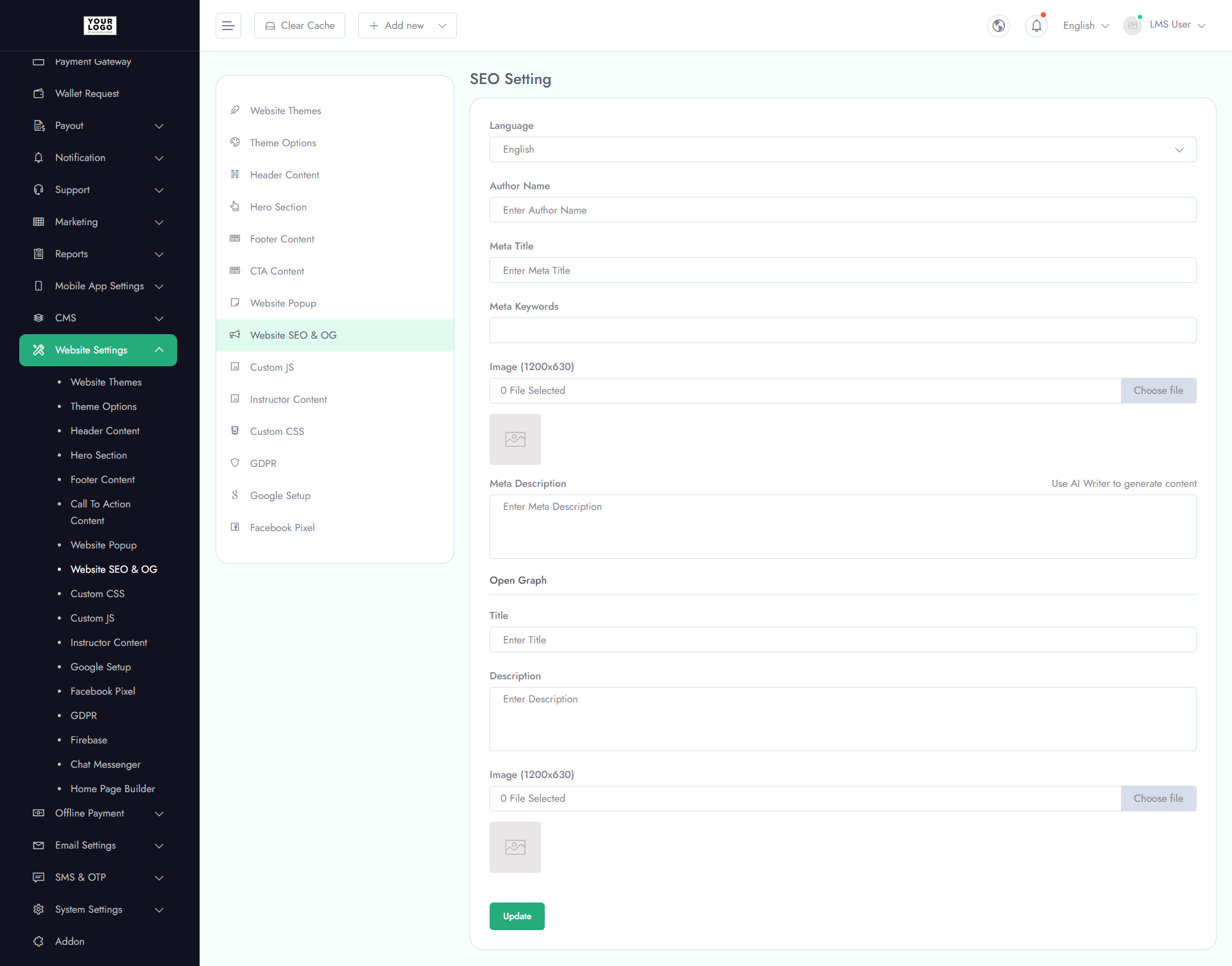This screenshot has height=966, width=1232.
Task: Click the Theme Options palette icon
Action: click(x=235, y=142)
